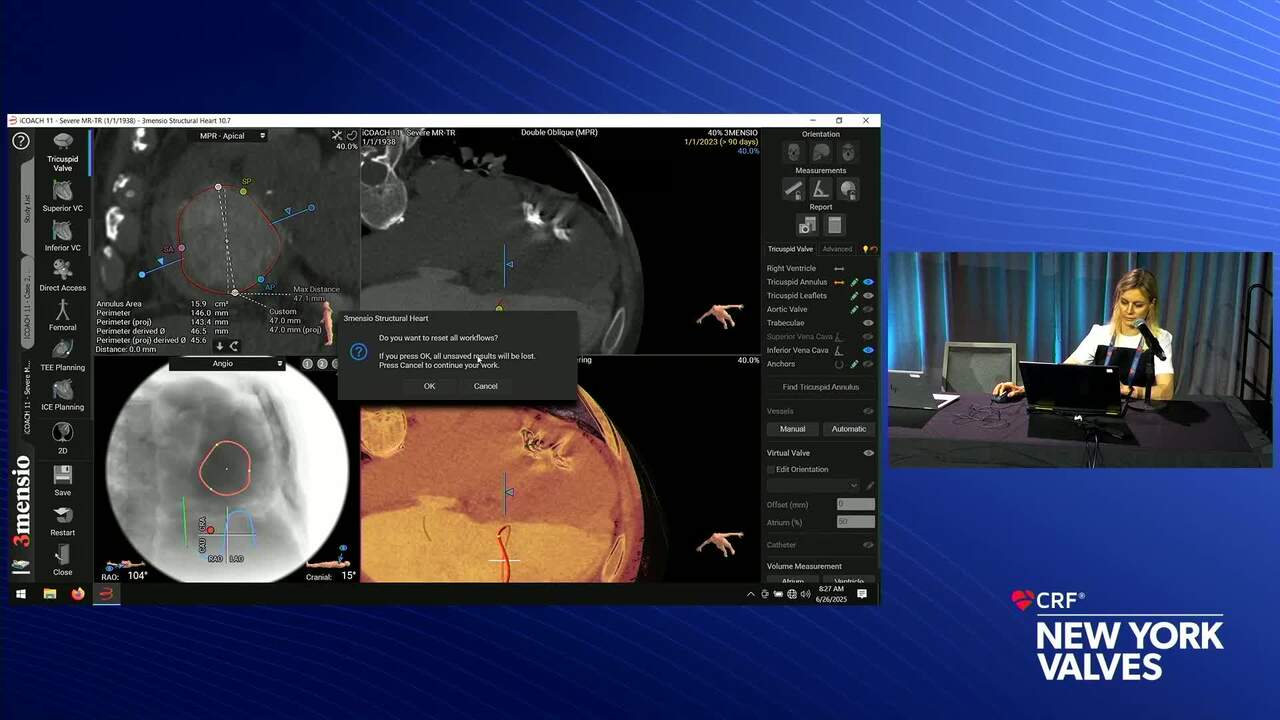Cancel the reset workflows dialog
This screenshot has height=720, width=1280.
tap(485, 386)
